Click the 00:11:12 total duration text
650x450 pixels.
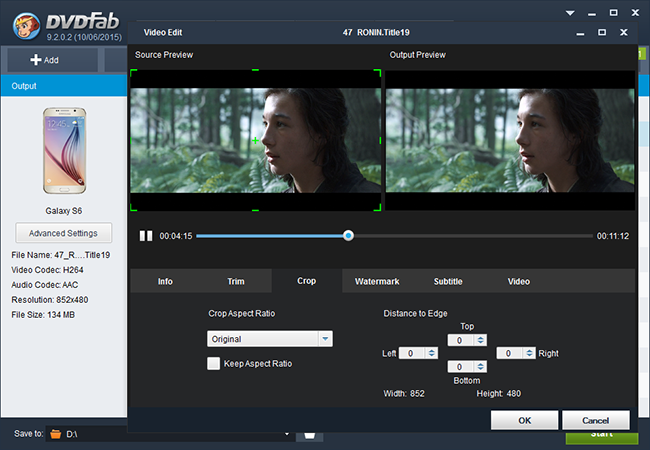click(613, 236)
